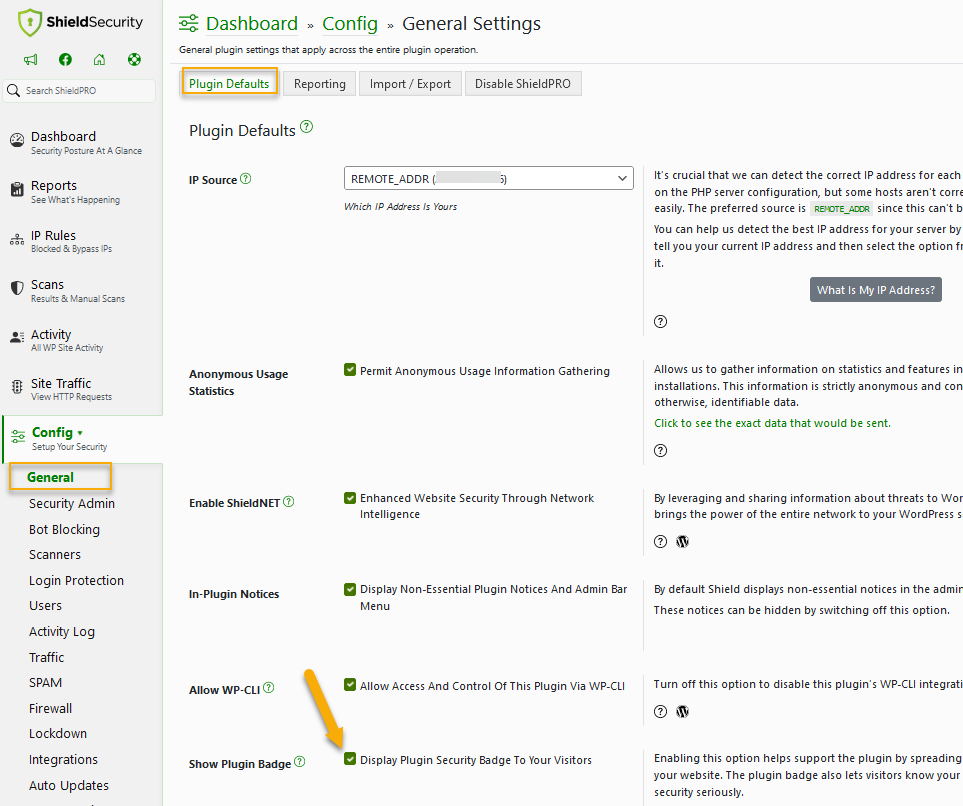Open the Disable ShieldPRO tab
Screen dimensions: 963x806
tap(523, 84)
